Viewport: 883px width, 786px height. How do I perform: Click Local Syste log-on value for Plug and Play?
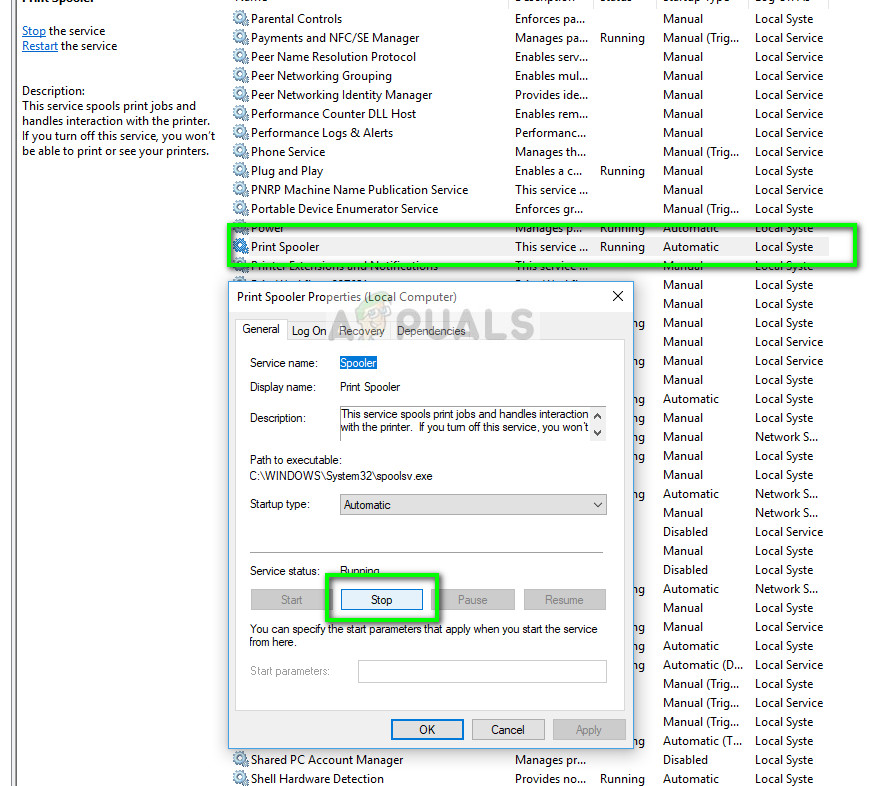[784, 171]
